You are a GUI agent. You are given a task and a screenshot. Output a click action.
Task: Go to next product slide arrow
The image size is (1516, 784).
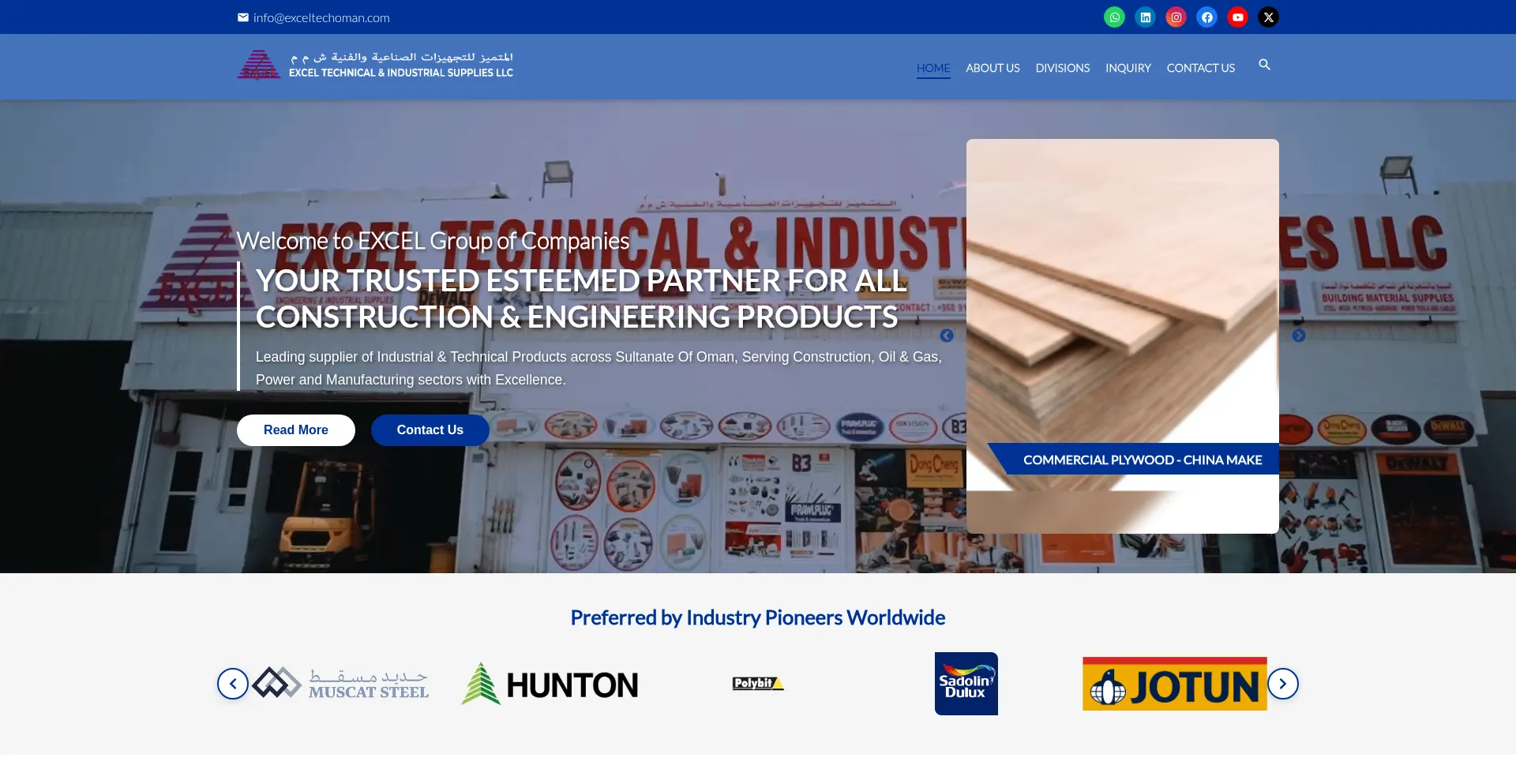(1298, 336)
